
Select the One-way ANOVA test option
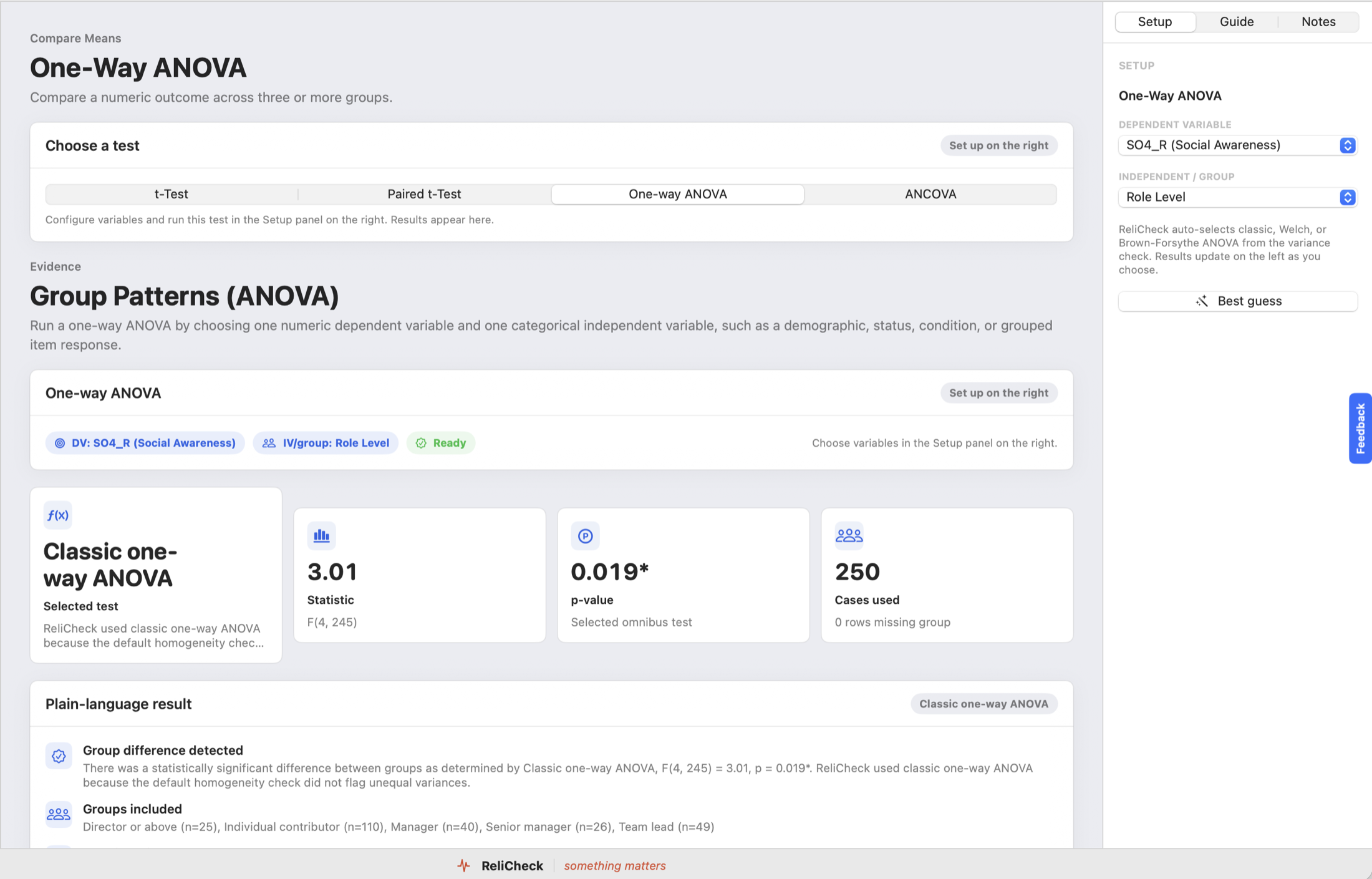(x=678, y=194)
